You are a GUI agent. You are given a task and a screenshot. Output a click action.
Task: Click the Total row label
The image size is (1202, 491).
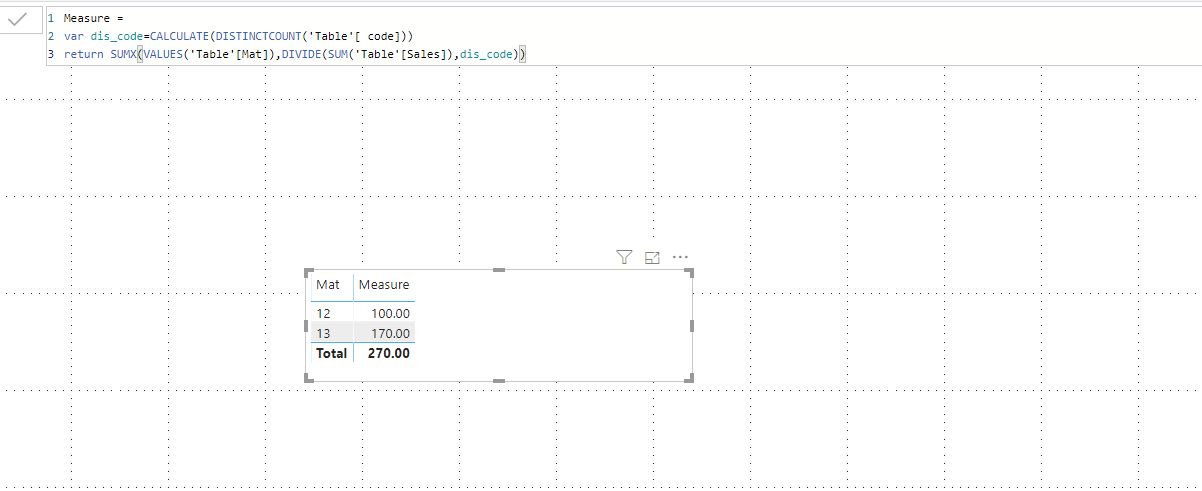coord(331,353)
